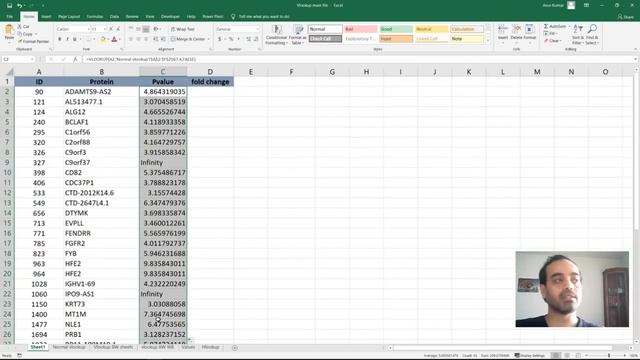Toggle Wrap Text

pyautogui.click(x=182, y=29)
